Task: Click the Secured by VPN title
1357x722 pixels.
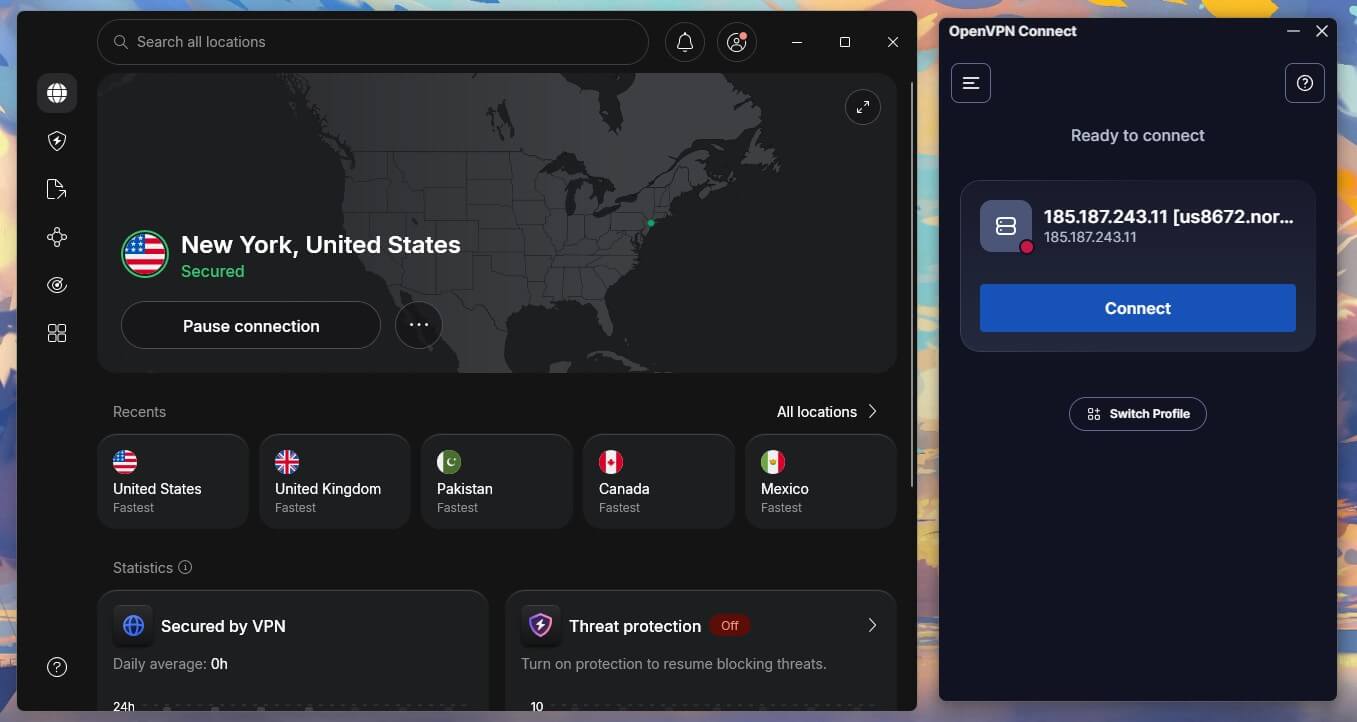Action: click(223, 626)
